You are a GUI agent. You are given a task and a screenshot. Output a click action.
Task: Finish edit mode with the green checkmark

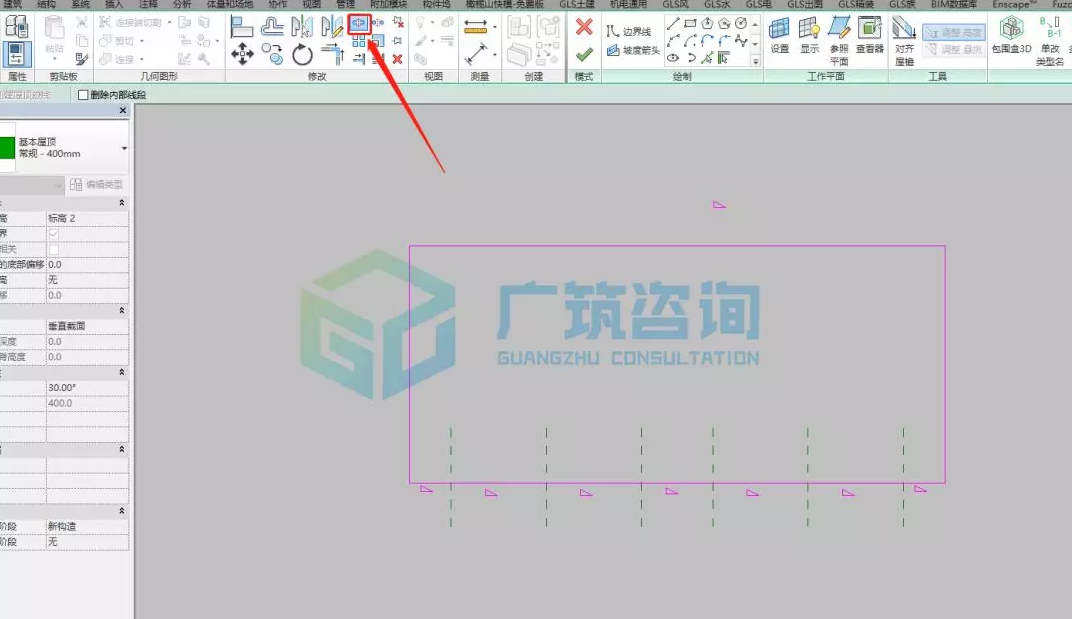584,54
